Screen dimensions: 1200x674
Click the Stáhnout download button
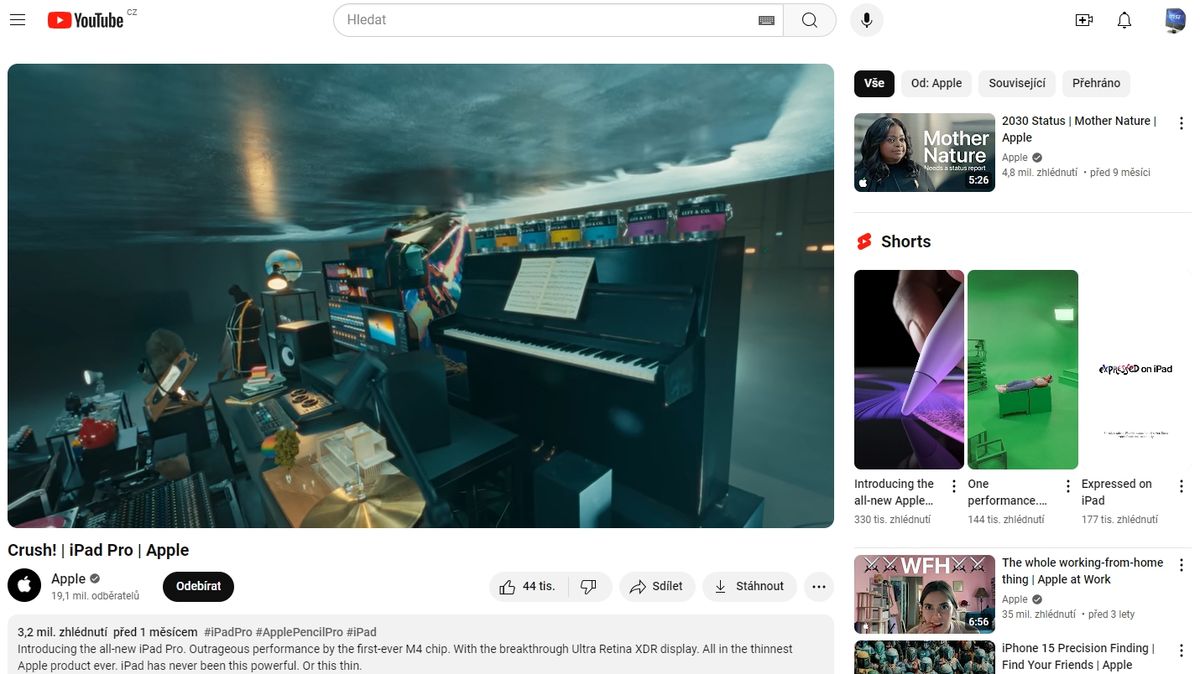pyautogui.click(x=749, y=587)
